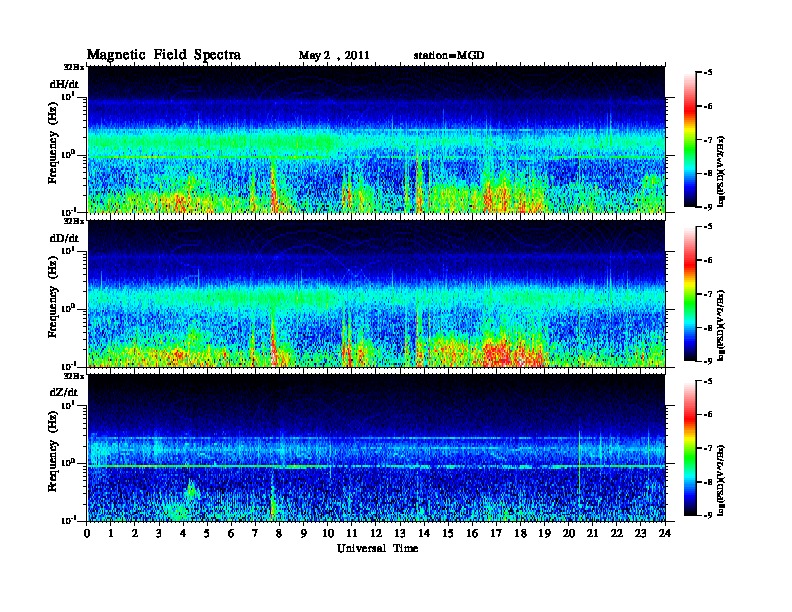Click the dH/dt color scale bar
Screen dimensions: 792x612
(690, 140)
